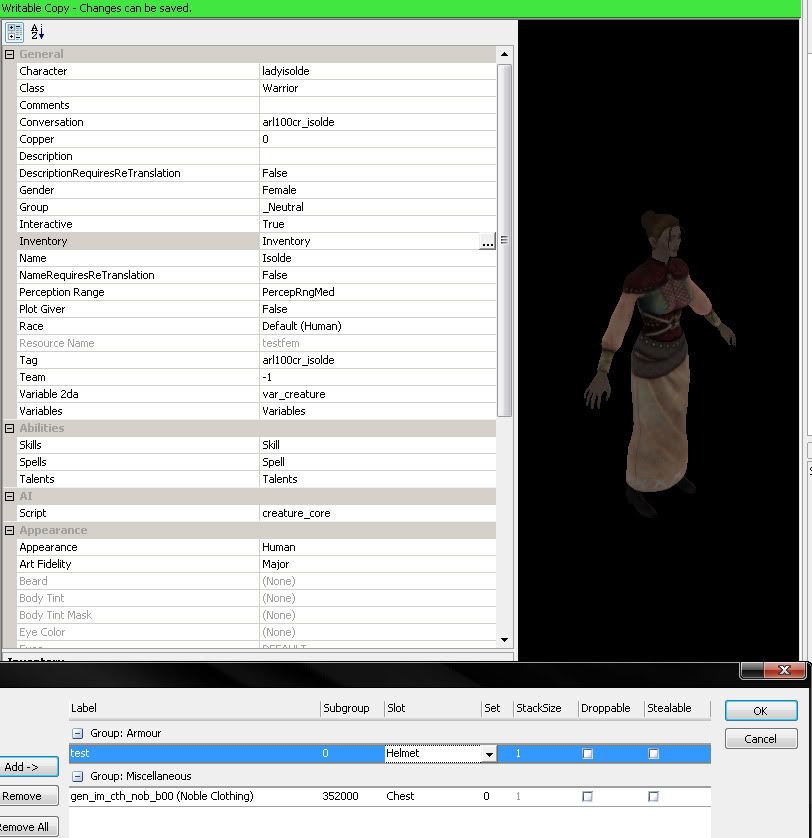
Task: Enable Droppable for Noble Clothing item
Action: click(587, 797)
